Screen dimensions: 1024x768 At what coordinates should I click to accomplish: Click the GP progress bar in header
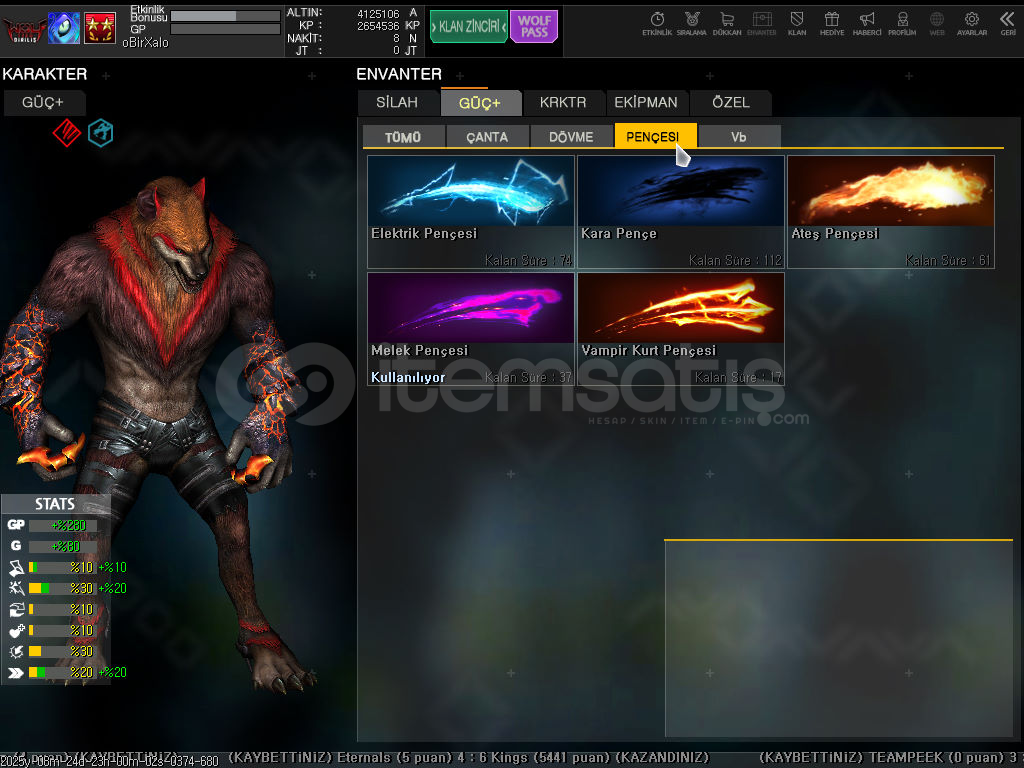coord(225,29)
